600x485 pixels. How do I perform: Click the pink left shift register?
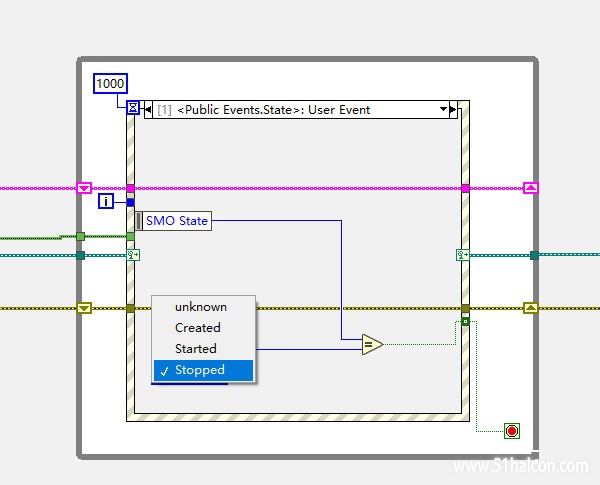[84, 188]
